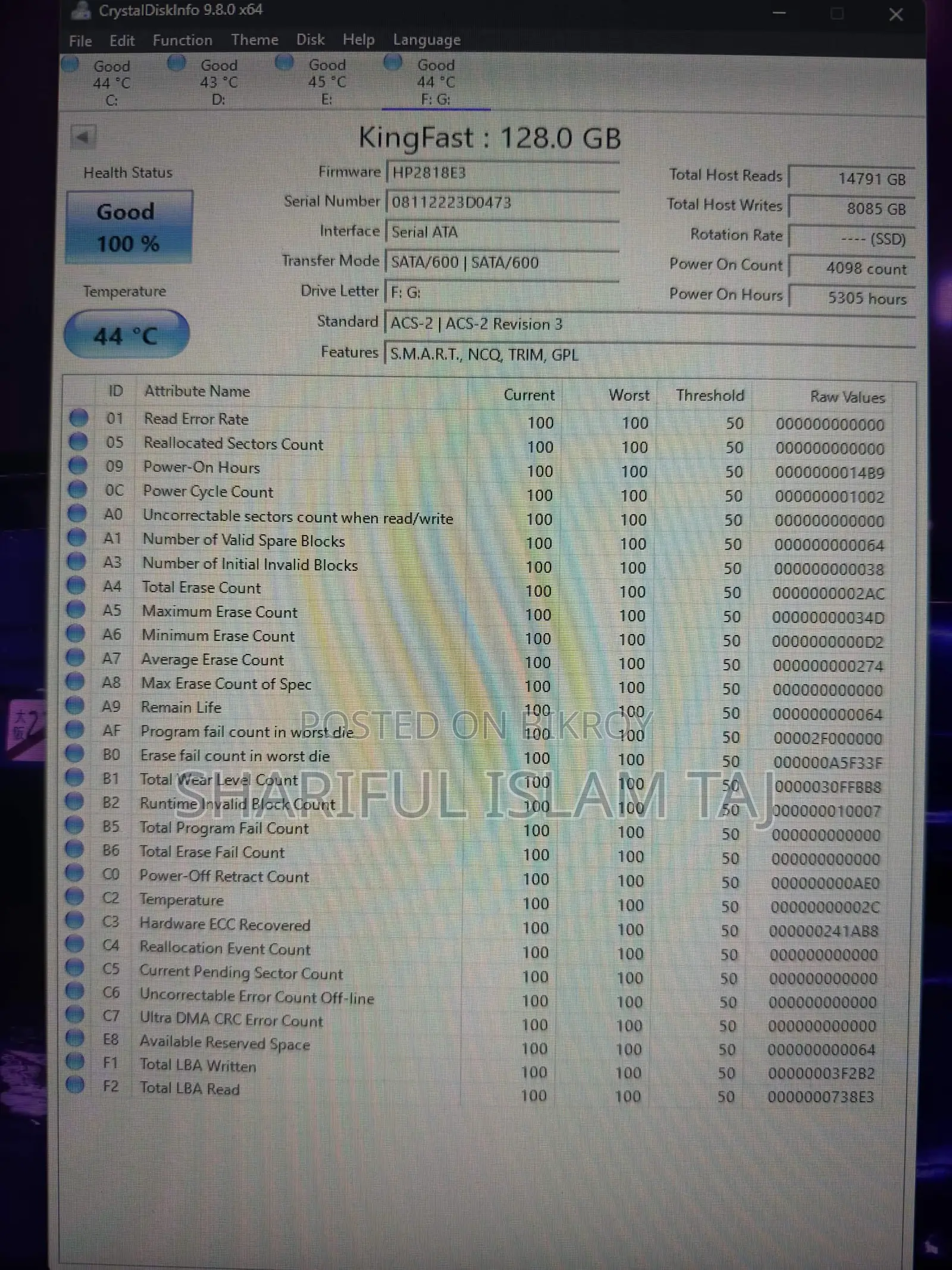Click the Attribute Name column header
This screenshot has width=952, height=1270.
pyautogui.click(x=197, y=391)
